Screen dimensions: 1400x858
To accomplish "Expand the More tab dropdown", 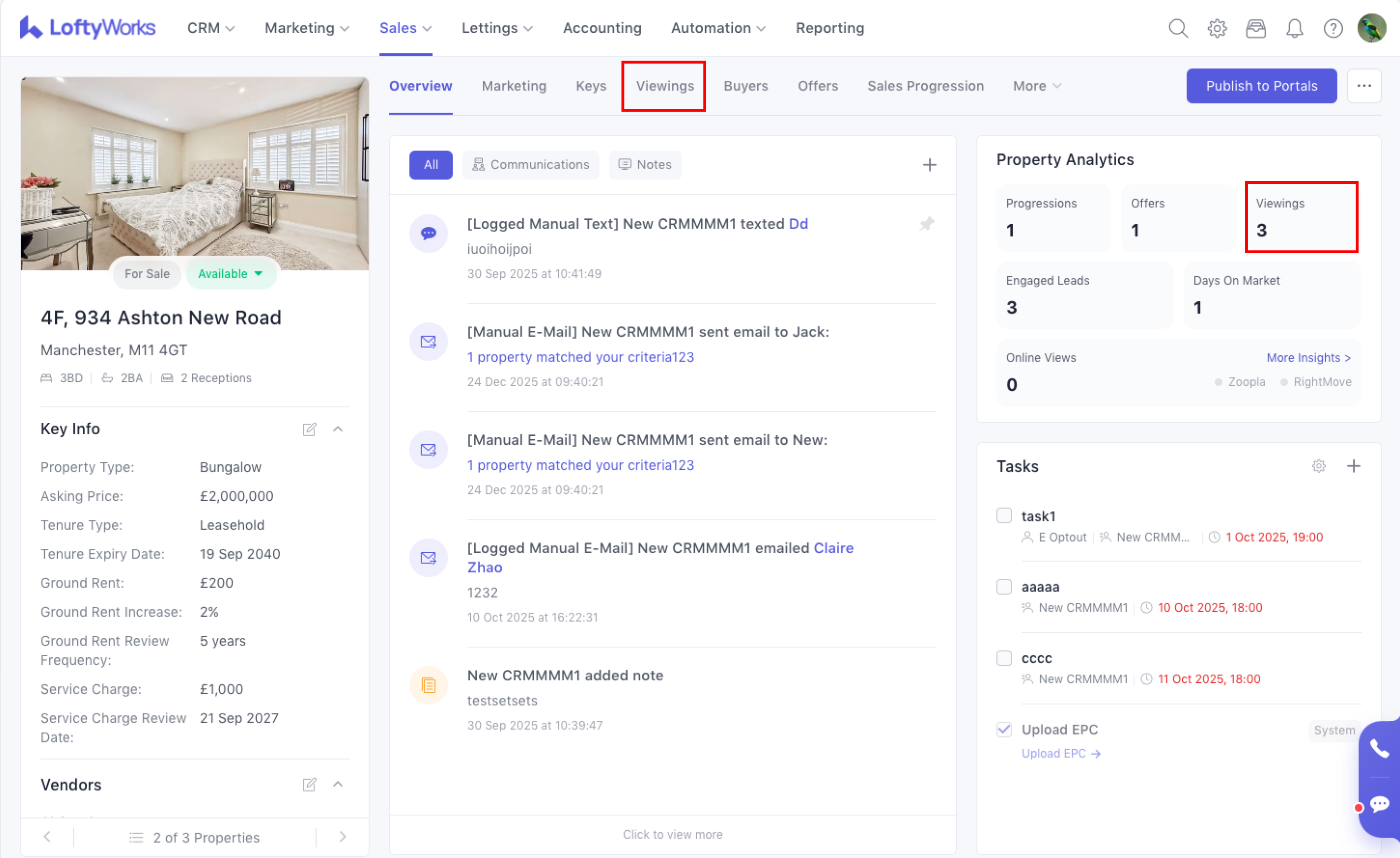I will click(x=1037, y=86).
